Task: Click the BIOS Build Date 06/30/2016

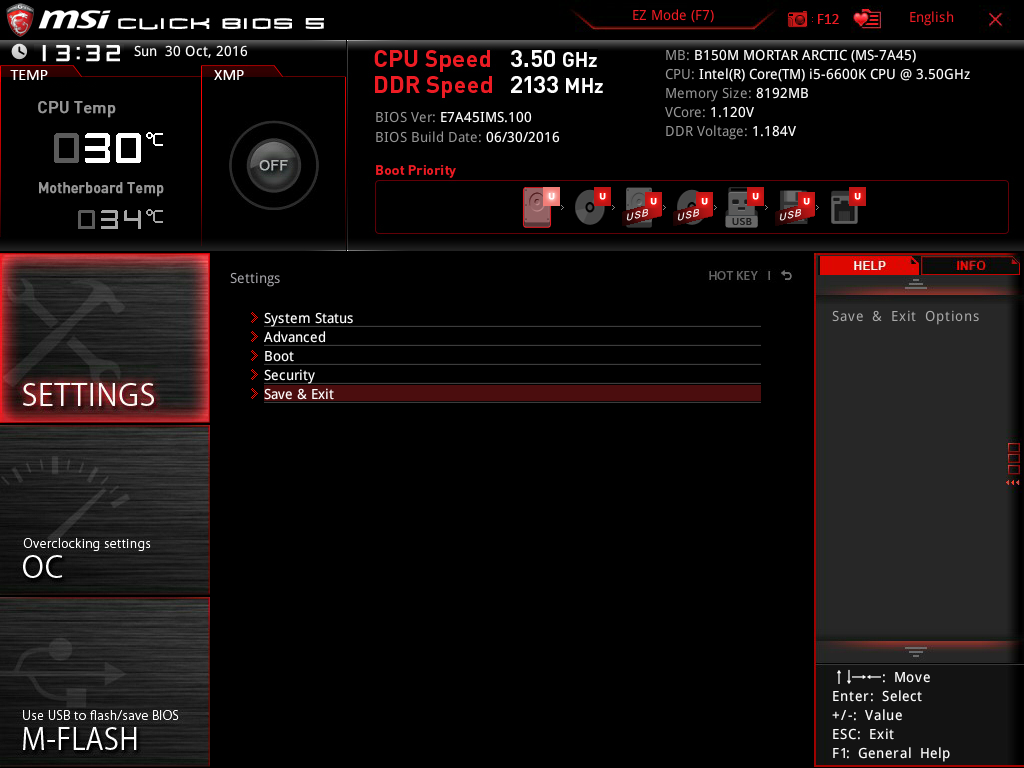Action: click(467, 137)
